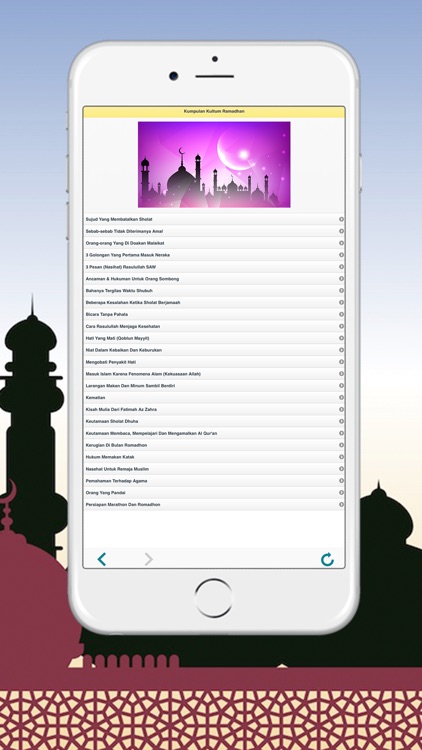Select Hati Yang Mati (Qoblun Mayyit)
The height and width of the screenshot is (750, 422).
214,338
